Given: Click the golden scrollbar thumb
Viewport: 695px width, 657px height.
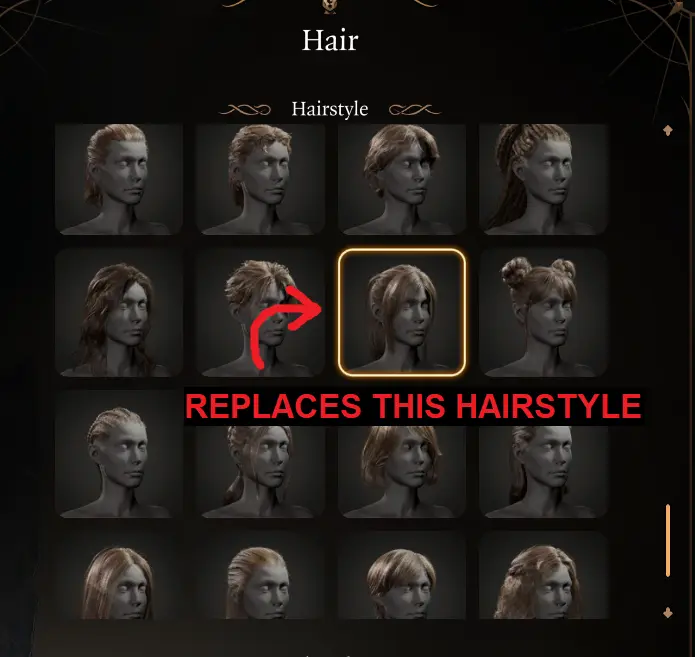Looking at the screenshot, I should pyautogui.click(x=668, y=540).
